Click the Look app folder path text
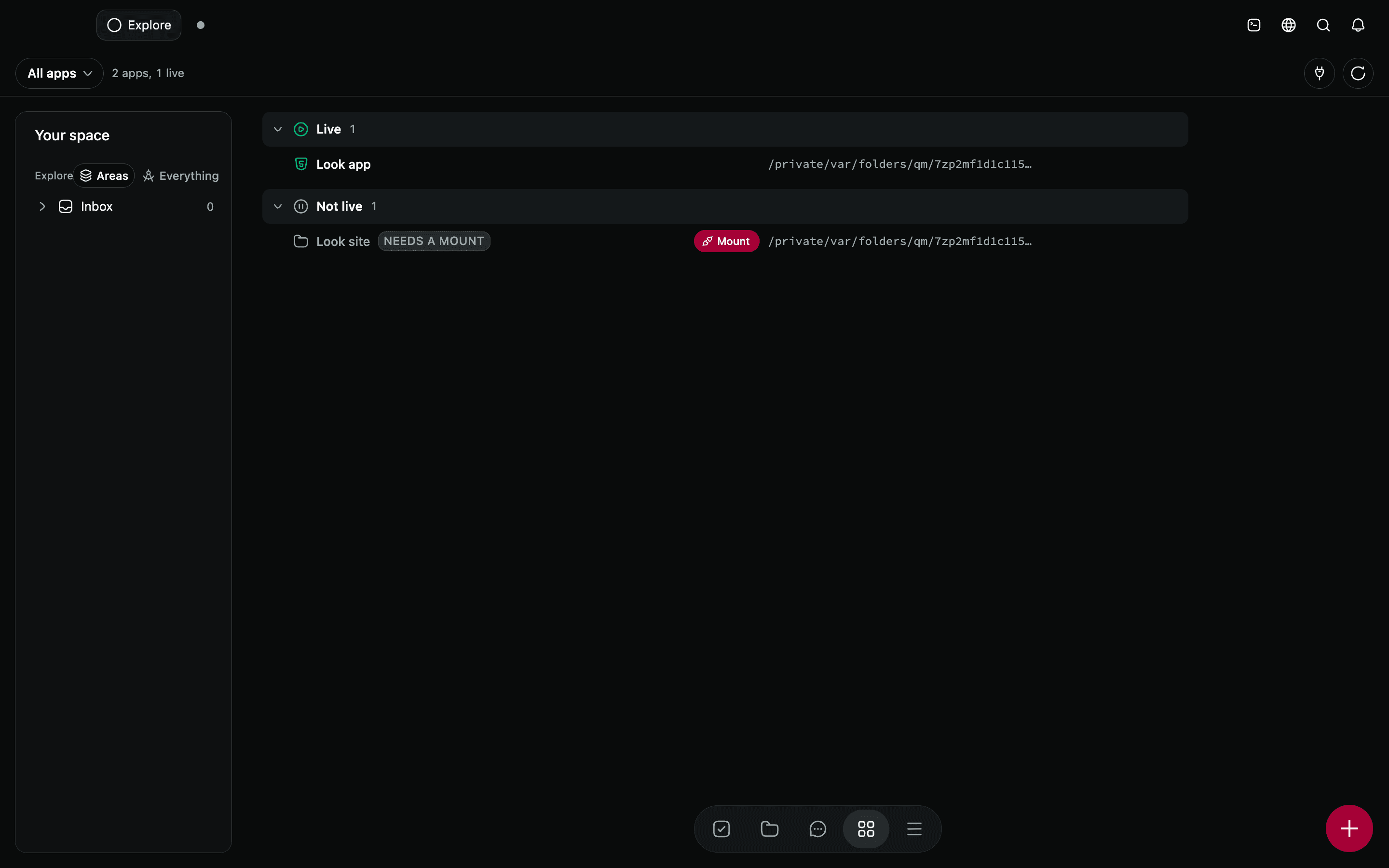The height and width of the screenshot is (868, 1389). pyautogui.click(x=900, y=164)
